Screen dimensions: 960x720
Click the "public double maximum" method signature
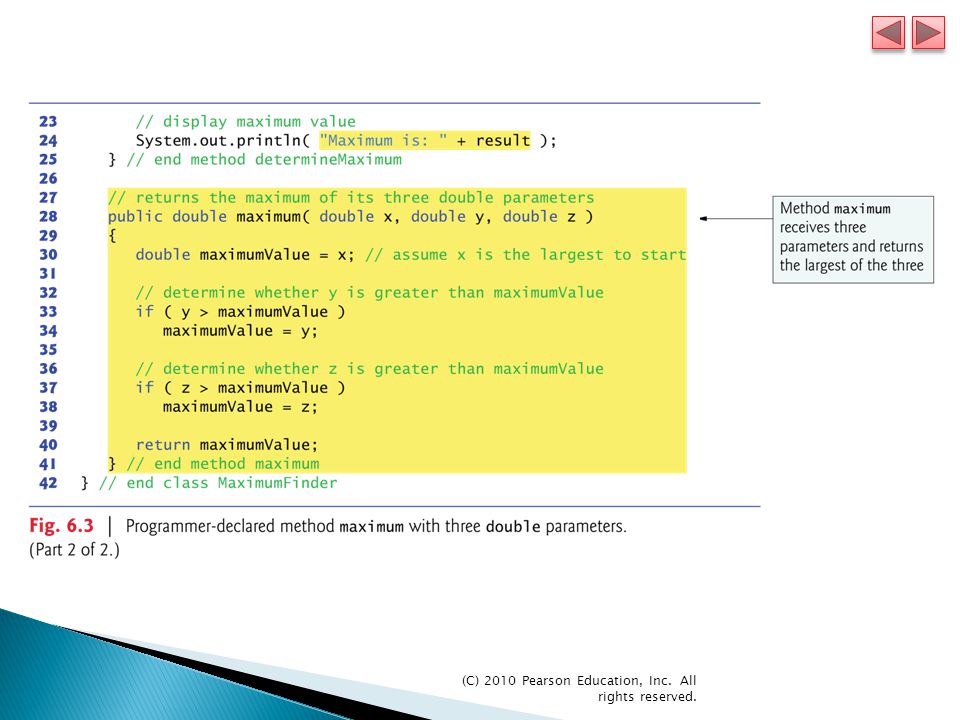click(350, 217)
